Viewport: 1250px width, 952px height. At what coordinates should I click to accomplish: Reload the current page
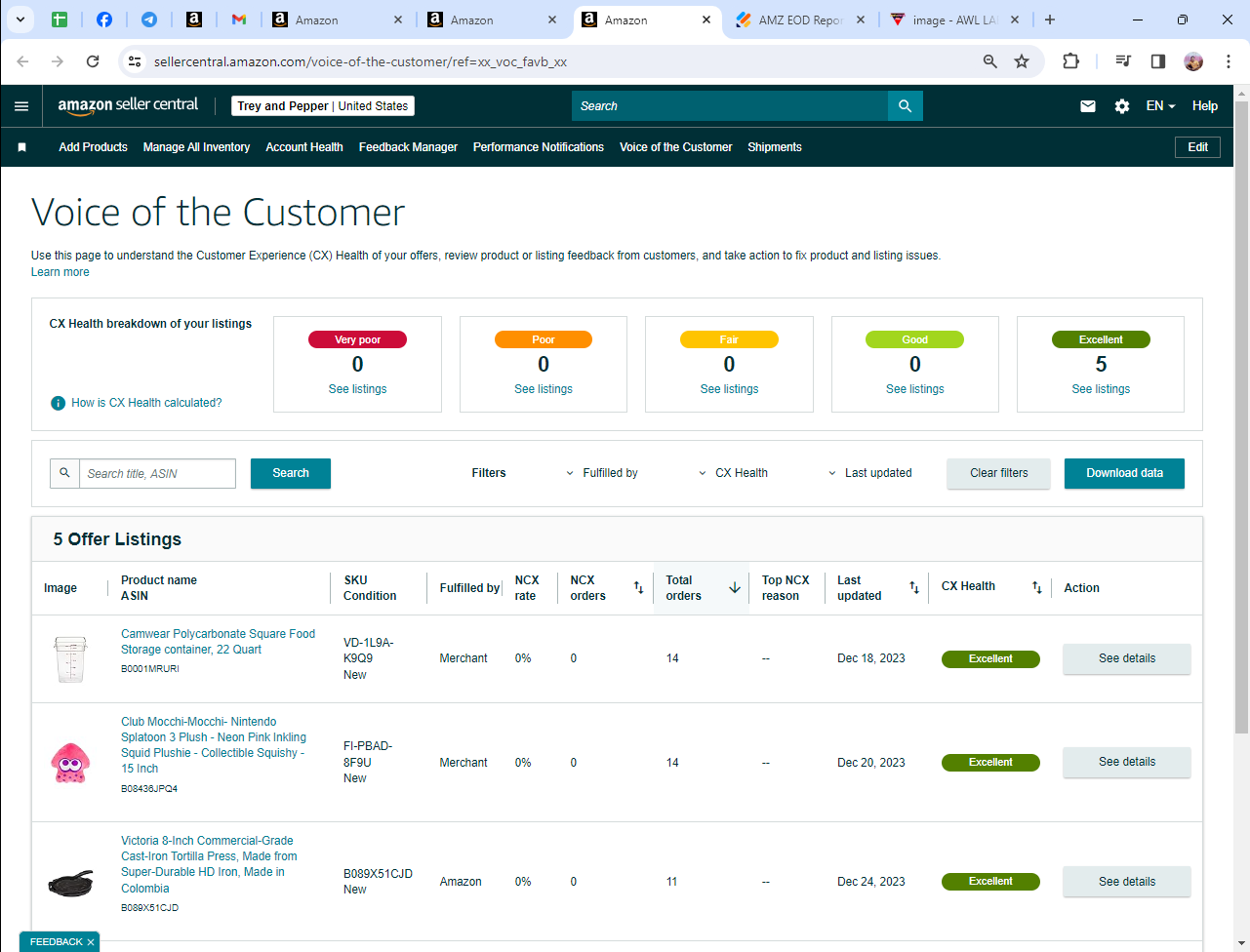click(x=93, y=61)
